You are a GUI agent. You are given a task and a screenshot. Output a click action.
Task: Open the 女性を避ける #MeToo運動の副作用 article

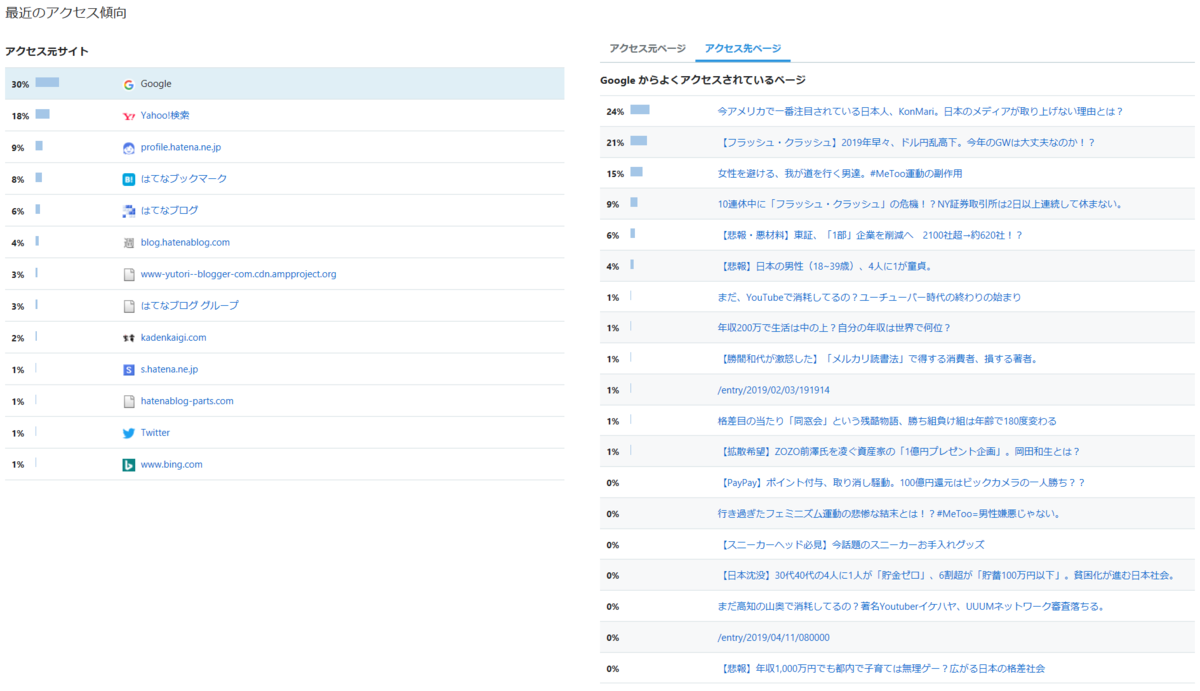840,174
